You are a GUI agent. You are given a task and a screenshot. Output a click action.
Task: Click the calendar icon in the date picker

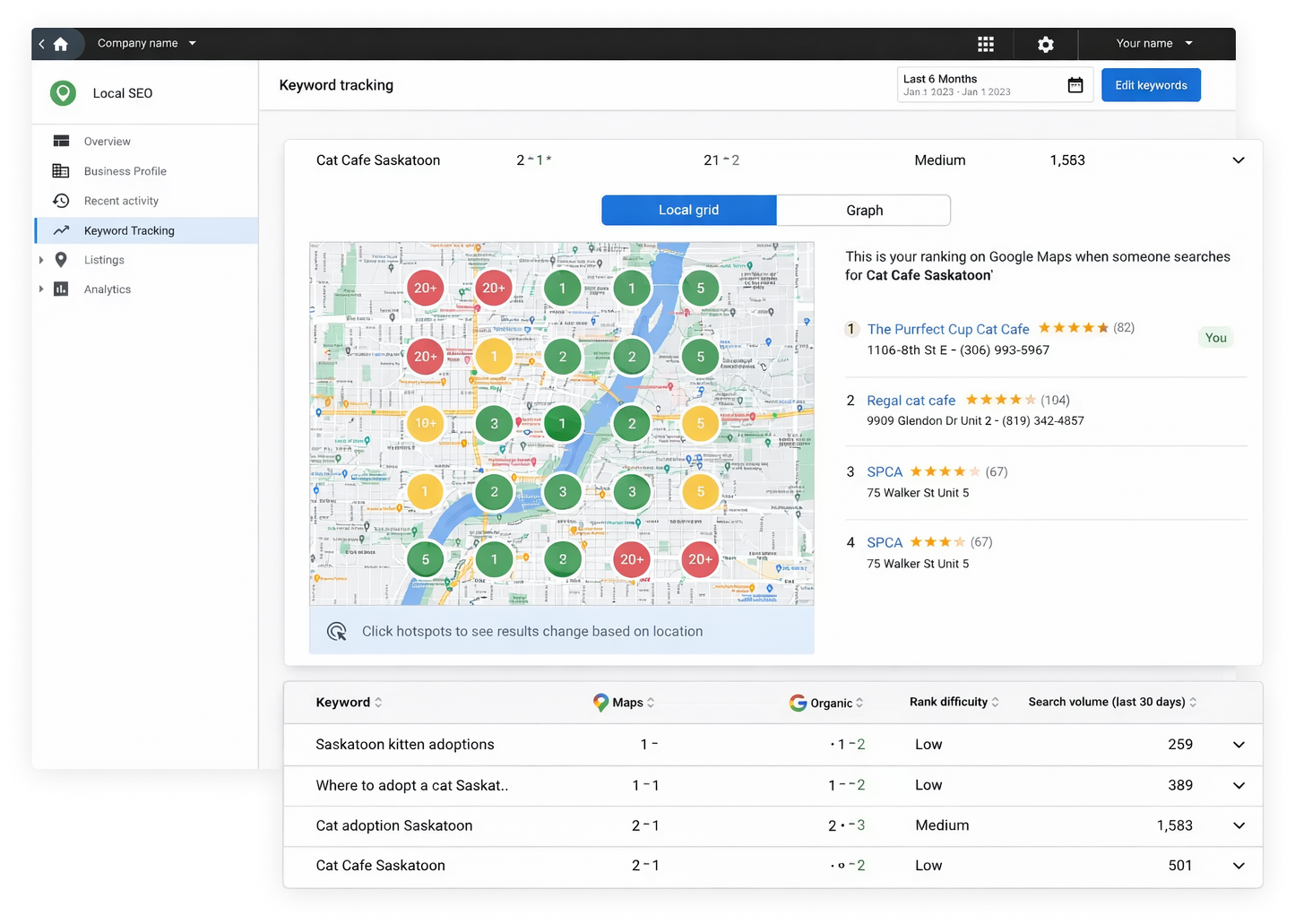[x=1075, y=83]
